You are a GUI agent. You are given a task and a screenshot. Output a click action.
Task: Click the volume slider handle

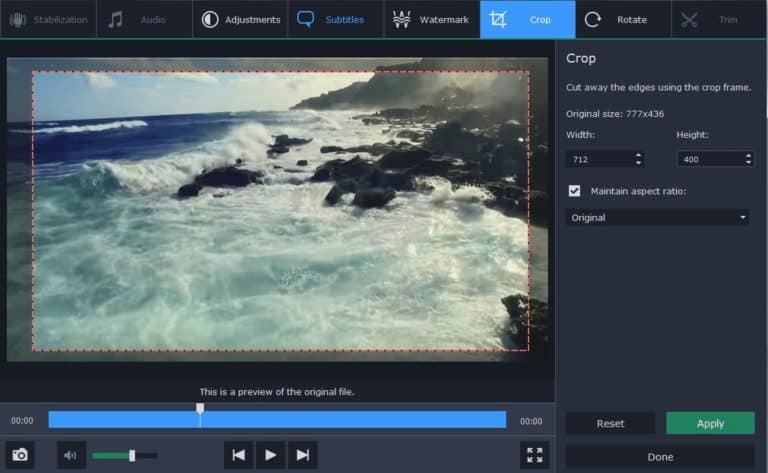tap(132, 456)
